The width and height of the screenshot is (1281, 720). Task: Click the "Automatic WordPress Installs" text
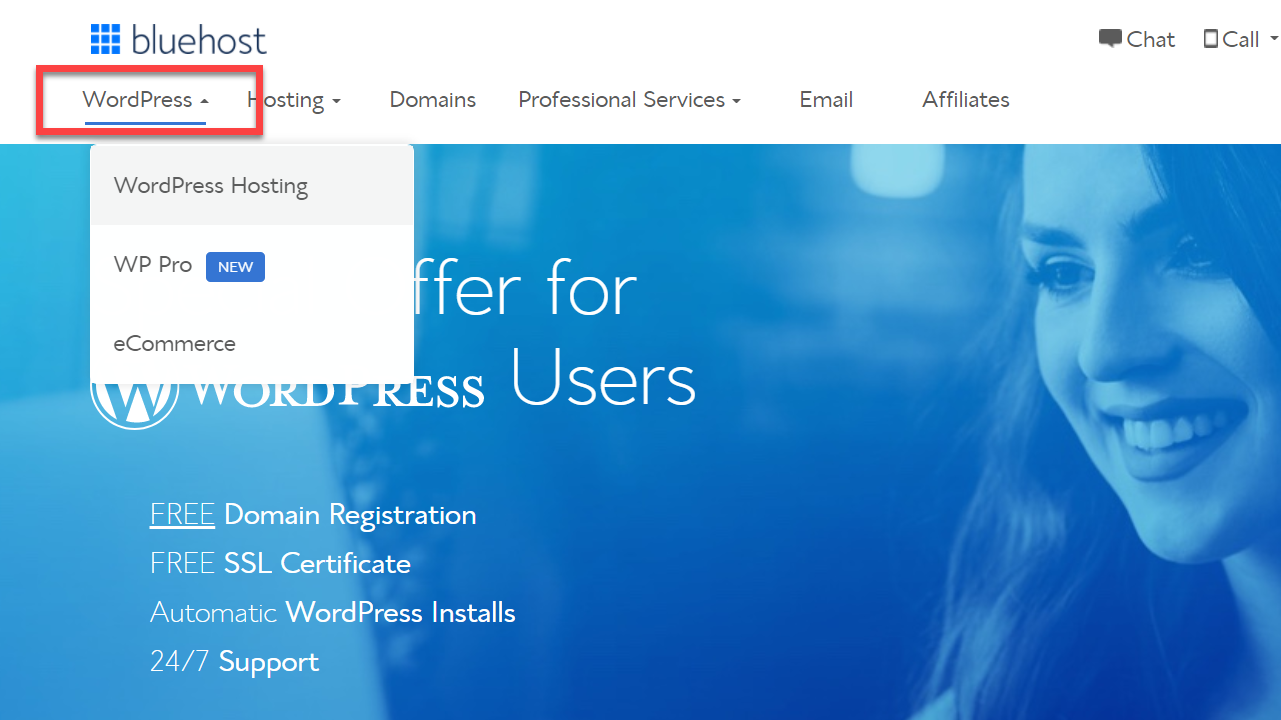click(333, 613)
